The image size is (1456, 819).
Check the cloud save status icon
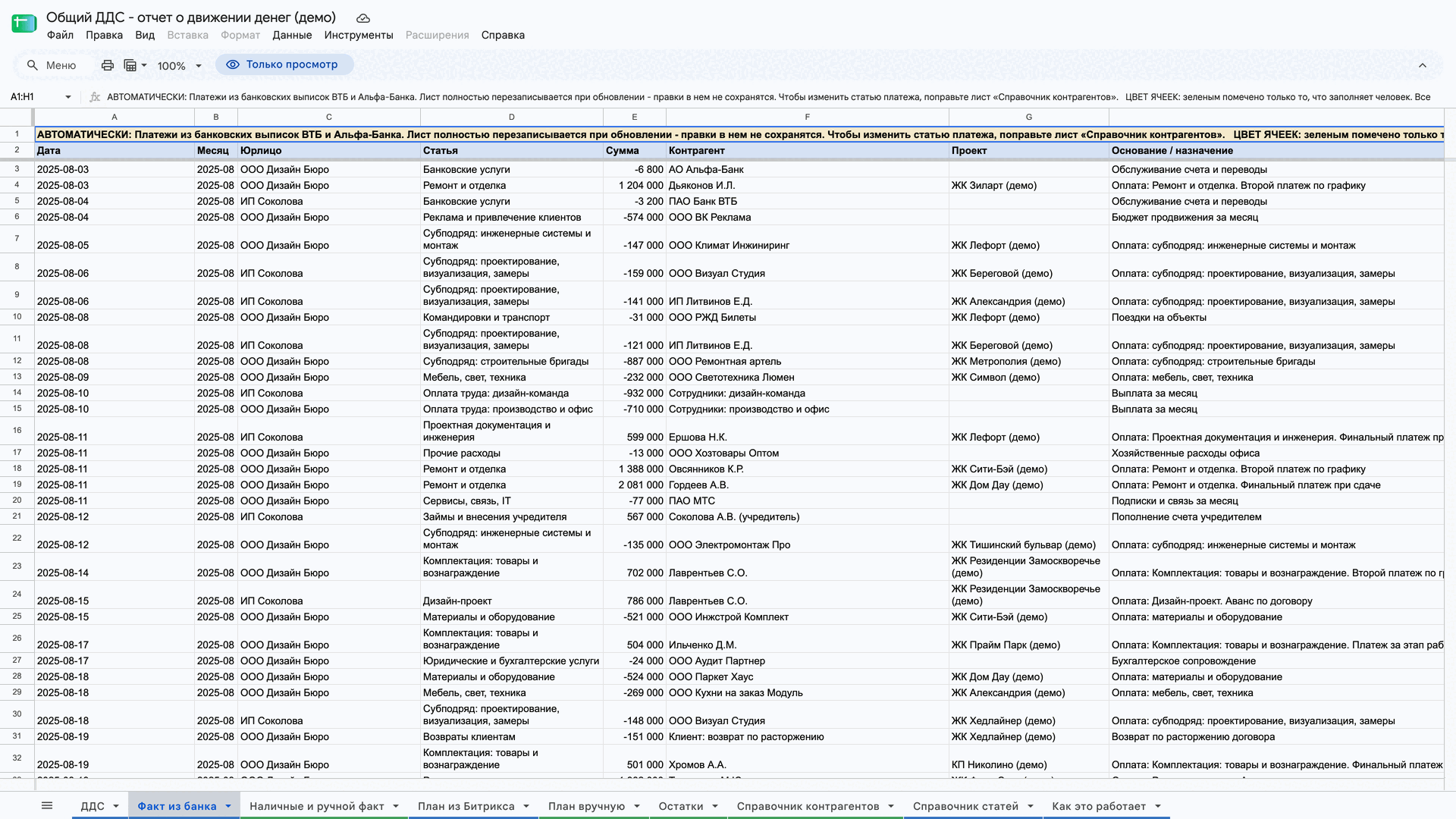363,18
